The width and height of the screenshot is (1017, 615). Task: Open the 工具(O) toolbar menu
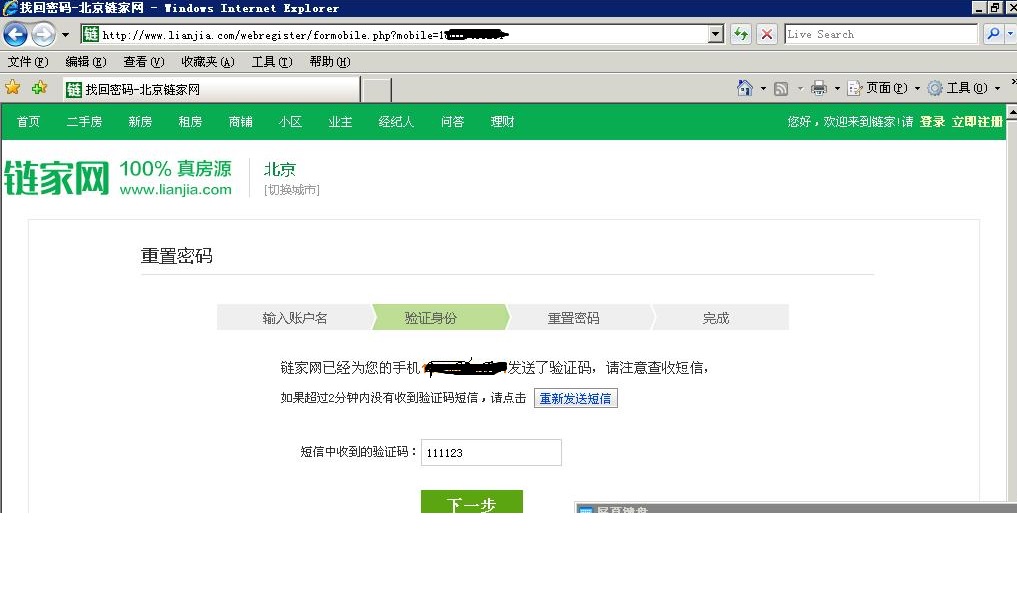963,88
